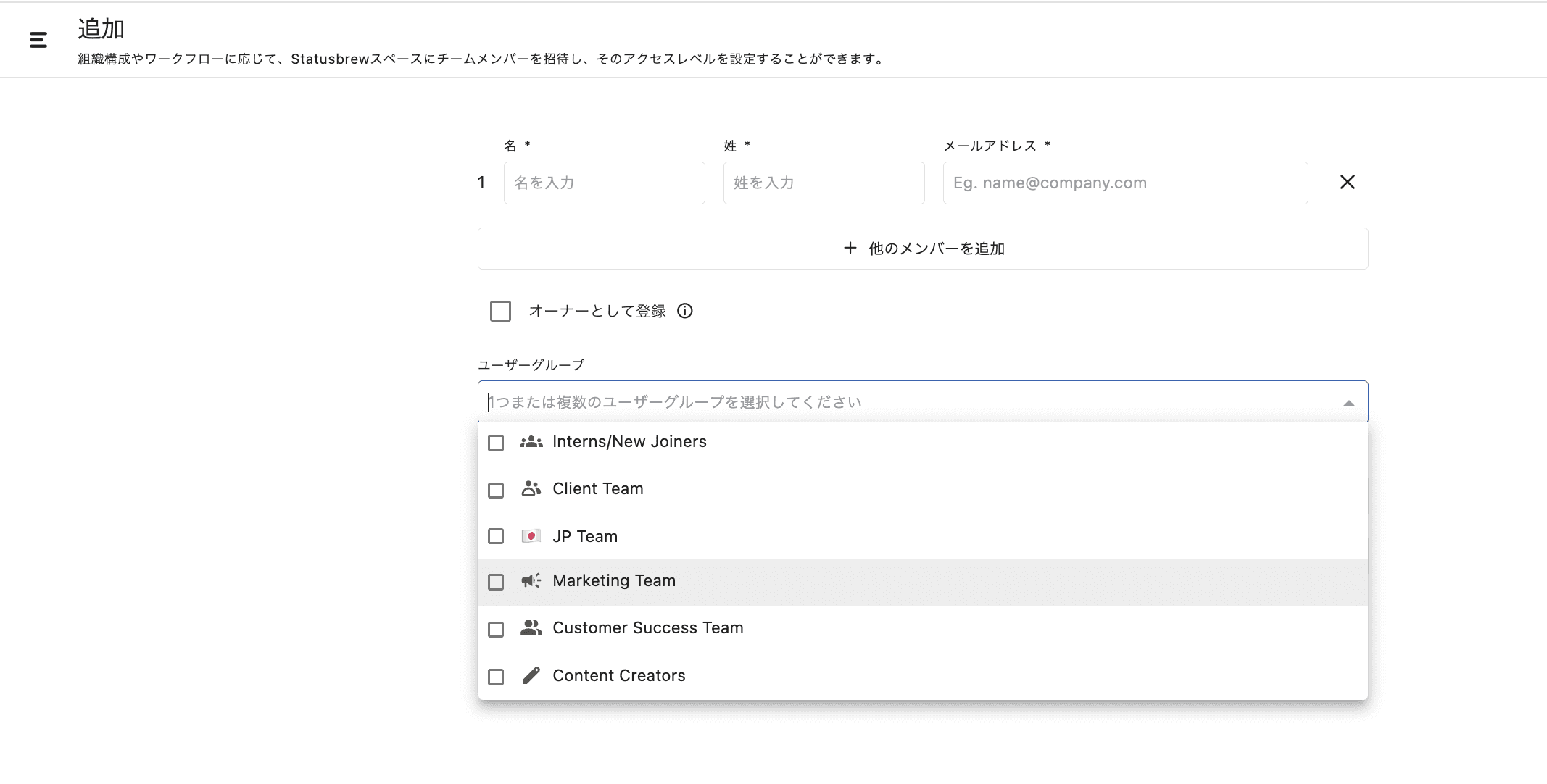This screenshot has height=784, width=1547.
Task: Enable the Content Creators checkbox
Action: point(496,677)
